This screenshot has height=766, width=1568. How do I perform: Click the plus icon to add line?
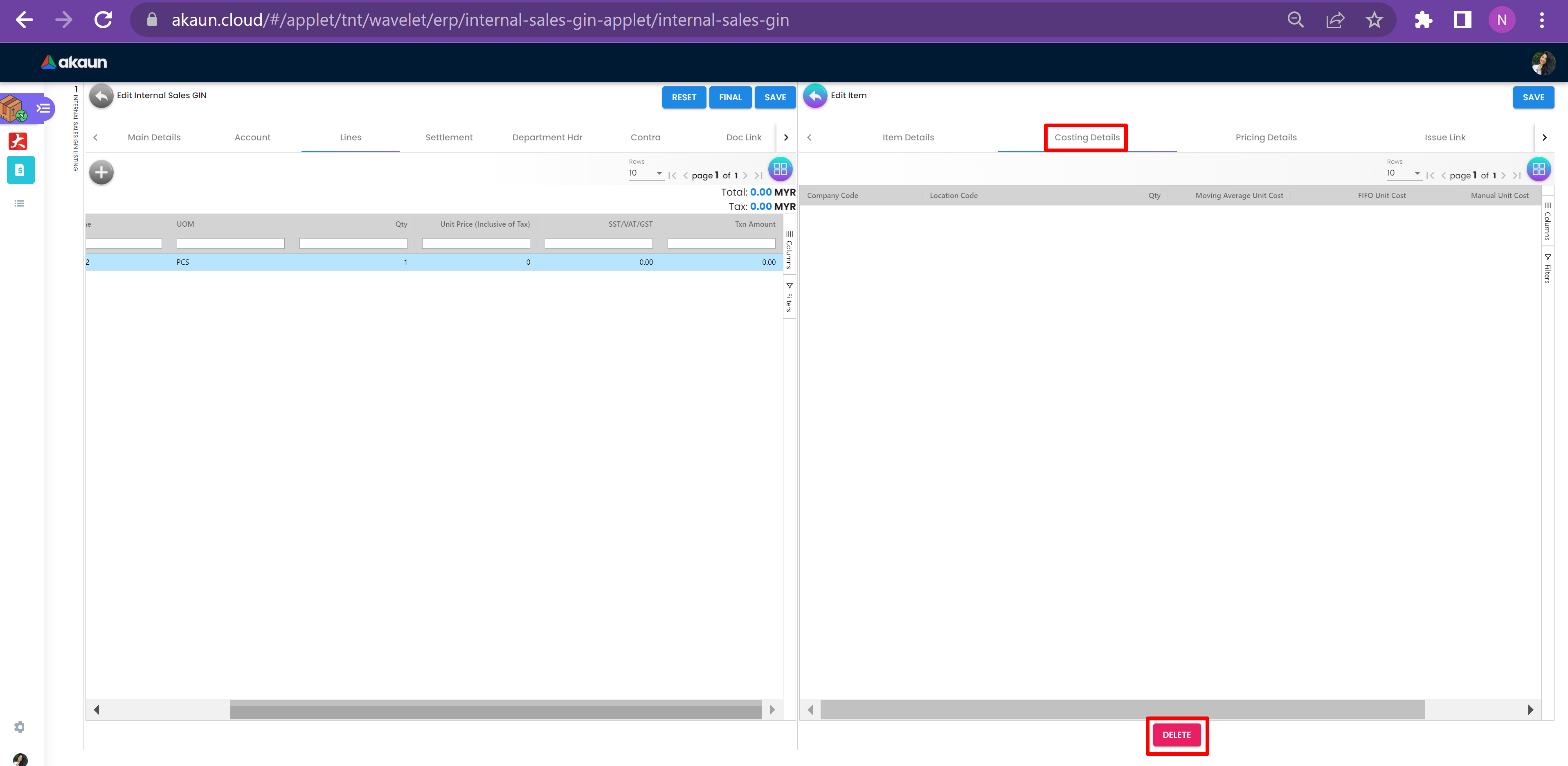coord(101,172)
